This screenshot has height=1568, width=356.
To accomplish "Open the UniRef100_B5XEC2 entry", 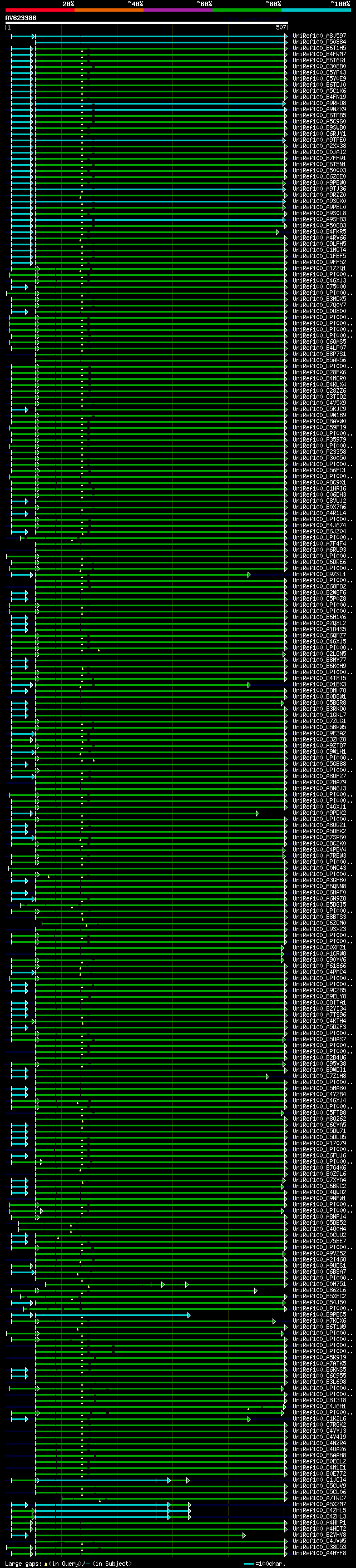I will [x=319, y=1296].
